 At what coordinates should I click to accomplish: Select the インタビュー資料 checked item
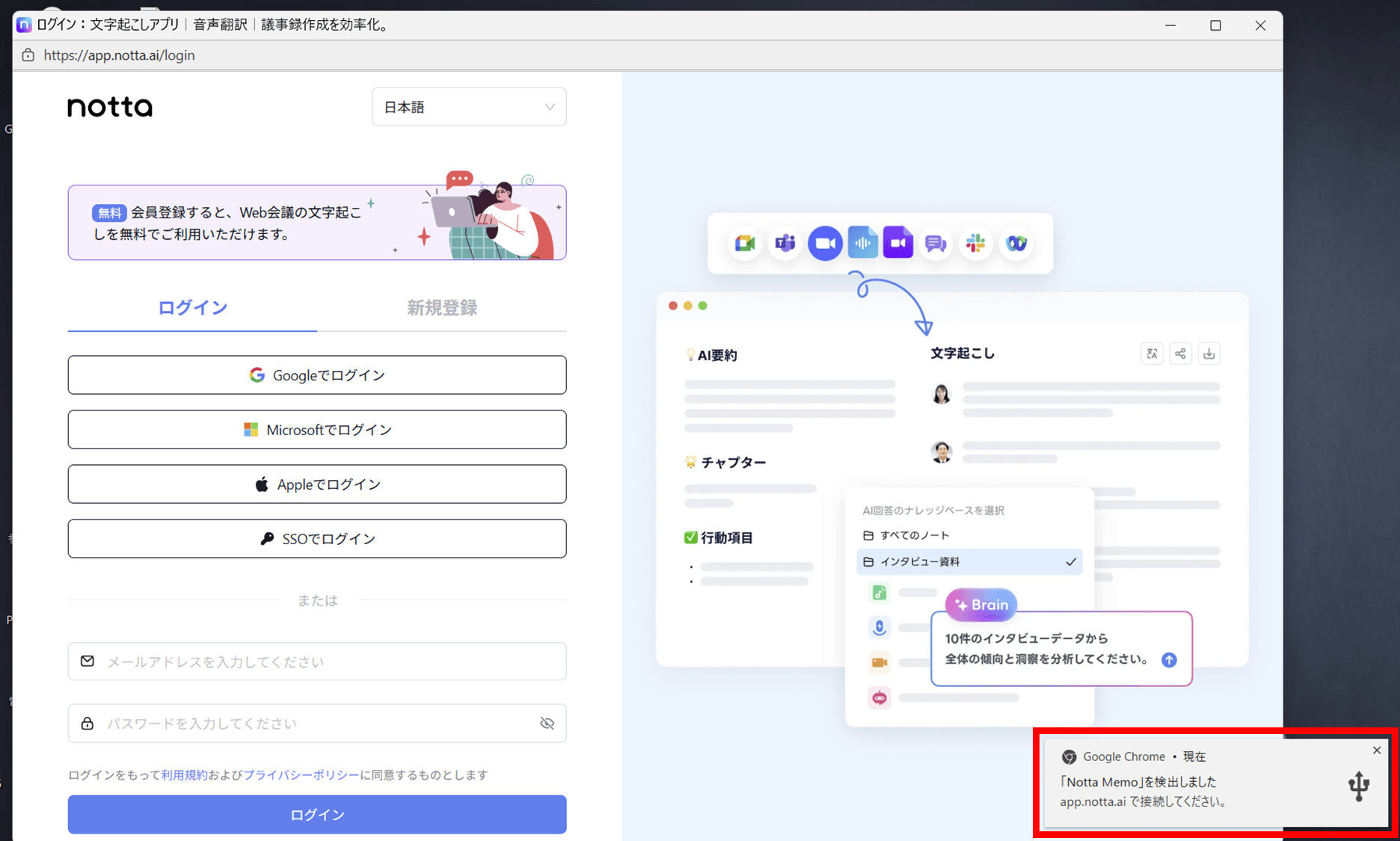point(969,561)
